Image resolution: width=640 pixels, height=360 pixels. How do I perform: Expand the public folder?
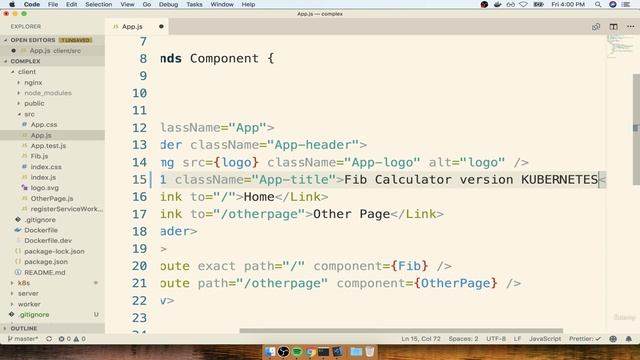34,104
